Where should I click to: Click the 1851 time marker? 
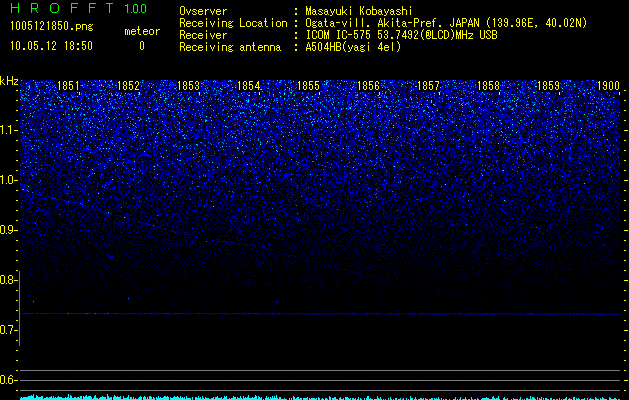click(x=68, y=86)
